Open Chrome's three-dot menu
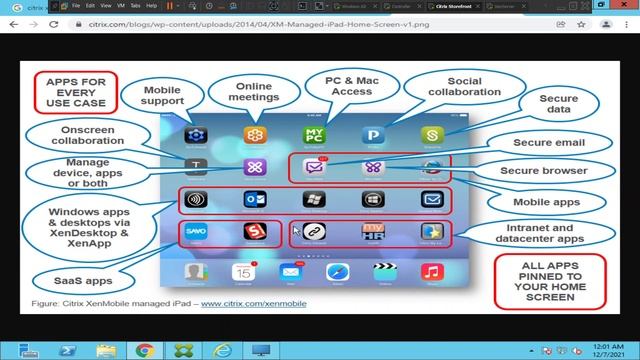The width and height of the screenshot is (640, 360). [x=627, y=24]
